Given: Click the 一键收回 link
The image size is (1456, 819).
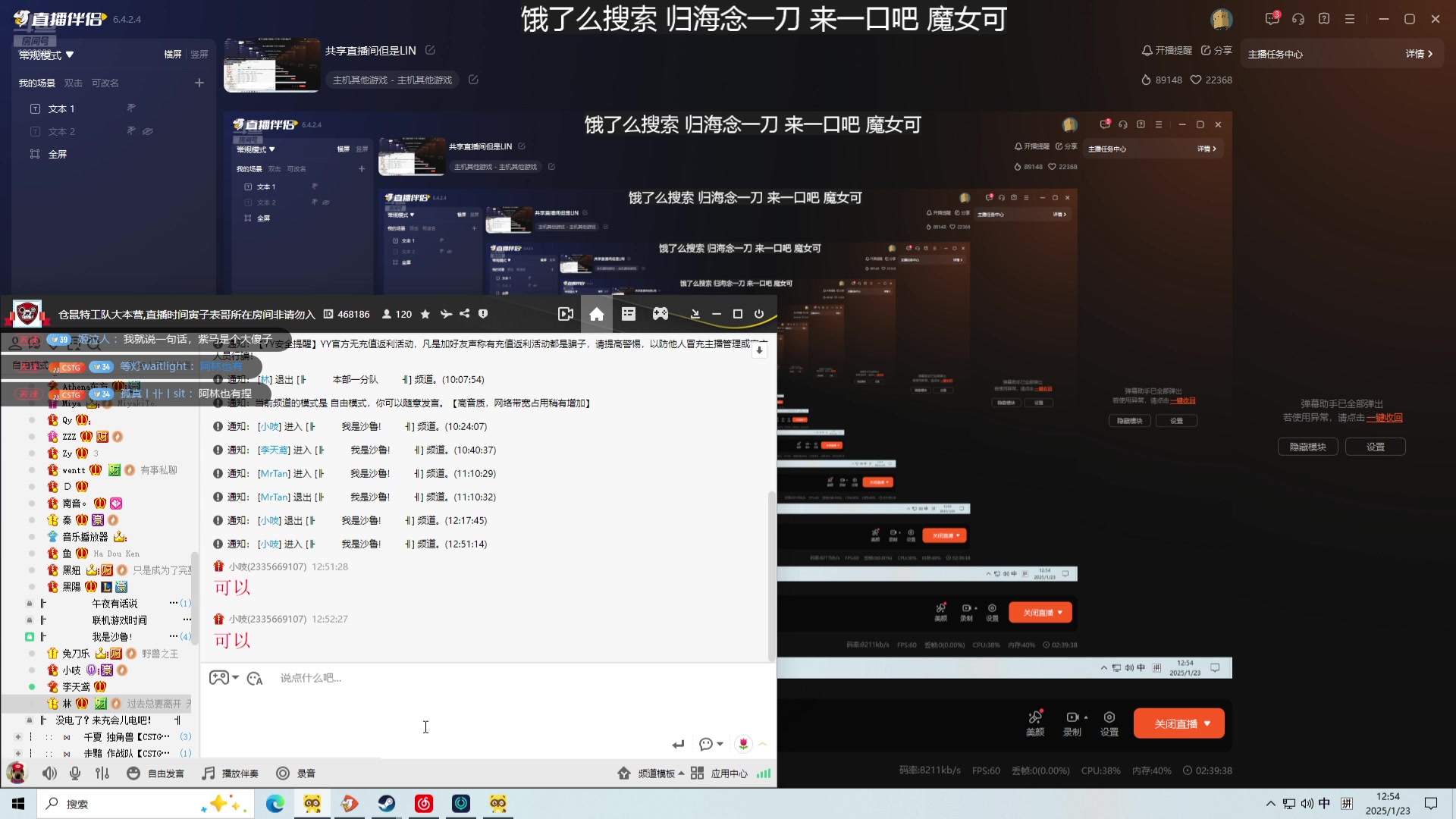Looking at the screenshot, I should [x=1385, y=418].
